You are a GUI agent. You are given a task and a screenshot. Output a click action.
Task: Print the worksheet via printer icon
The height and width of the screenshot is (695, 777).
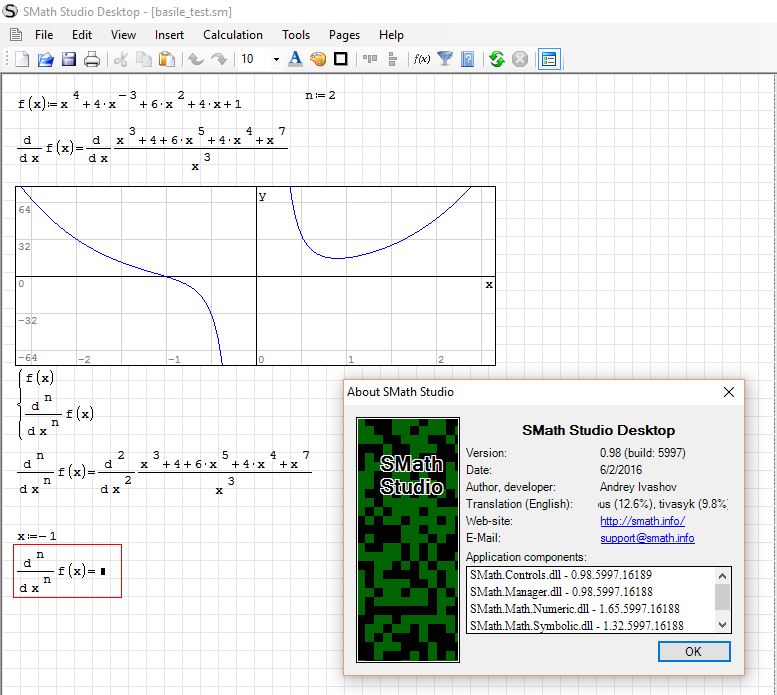pyautogui.click(x=92, y=59)
